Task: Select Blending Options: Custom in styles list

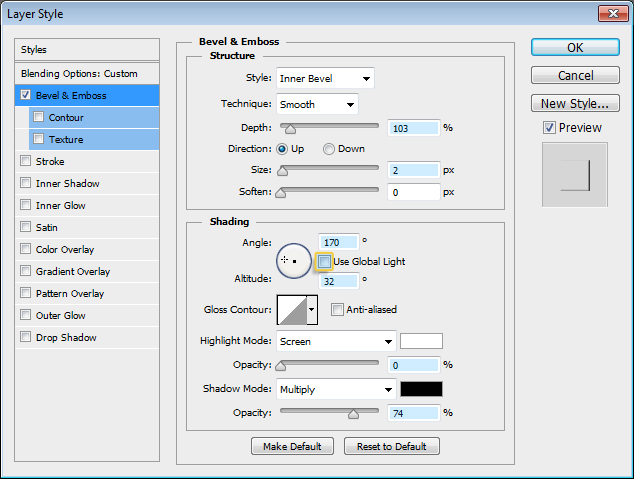Action: tap(80, 74)
